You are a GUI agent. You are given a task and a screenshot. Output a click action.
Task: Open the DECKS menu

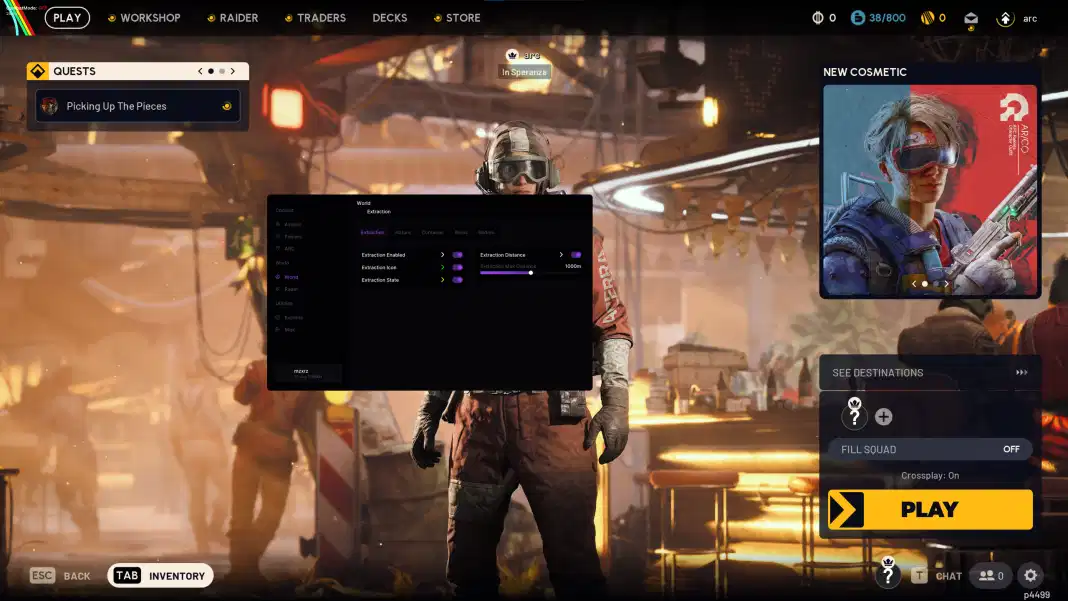click(x=390, y=18)
